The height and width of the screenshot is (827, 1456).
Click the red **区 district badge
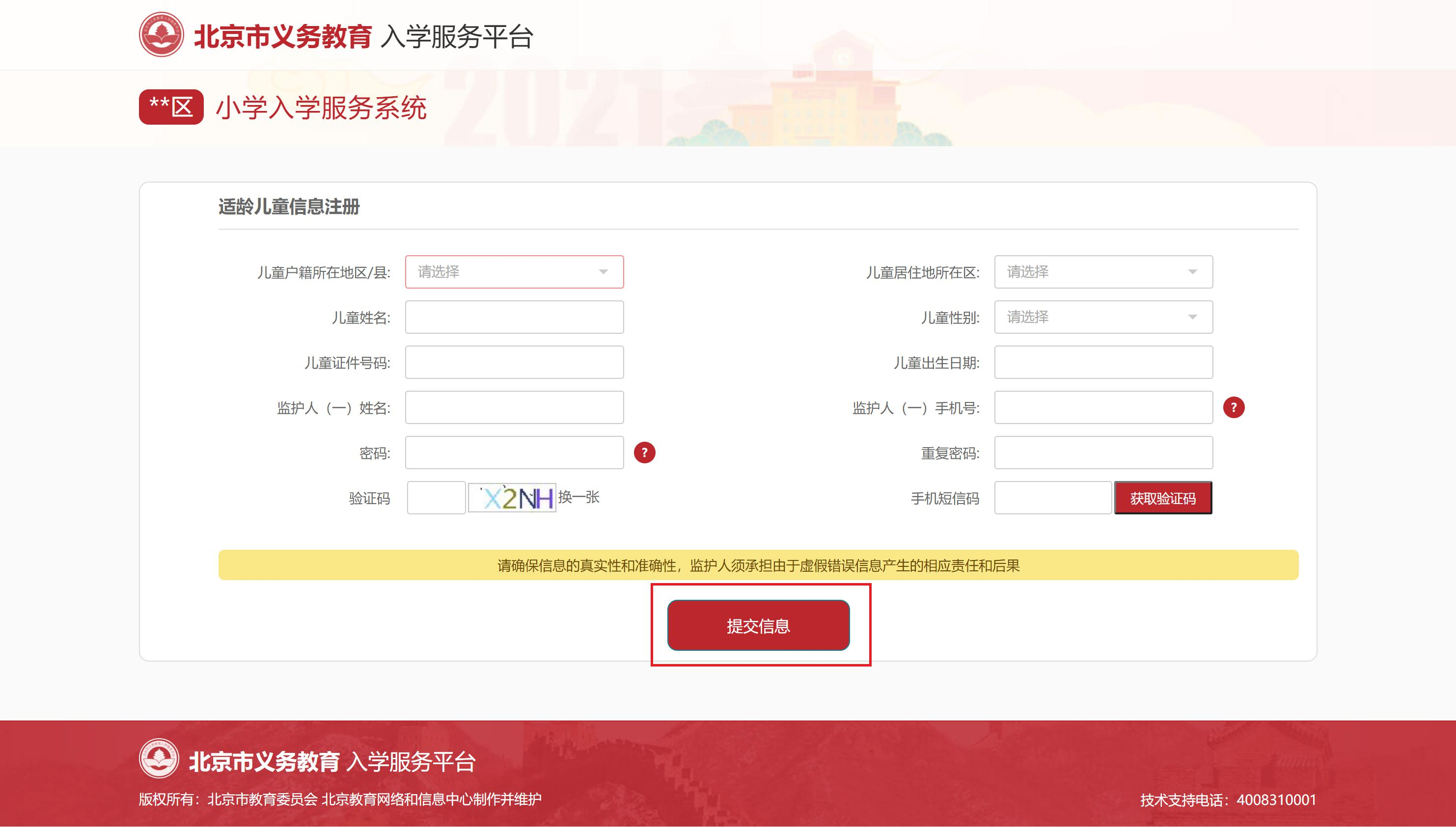[x=171, y=107]
